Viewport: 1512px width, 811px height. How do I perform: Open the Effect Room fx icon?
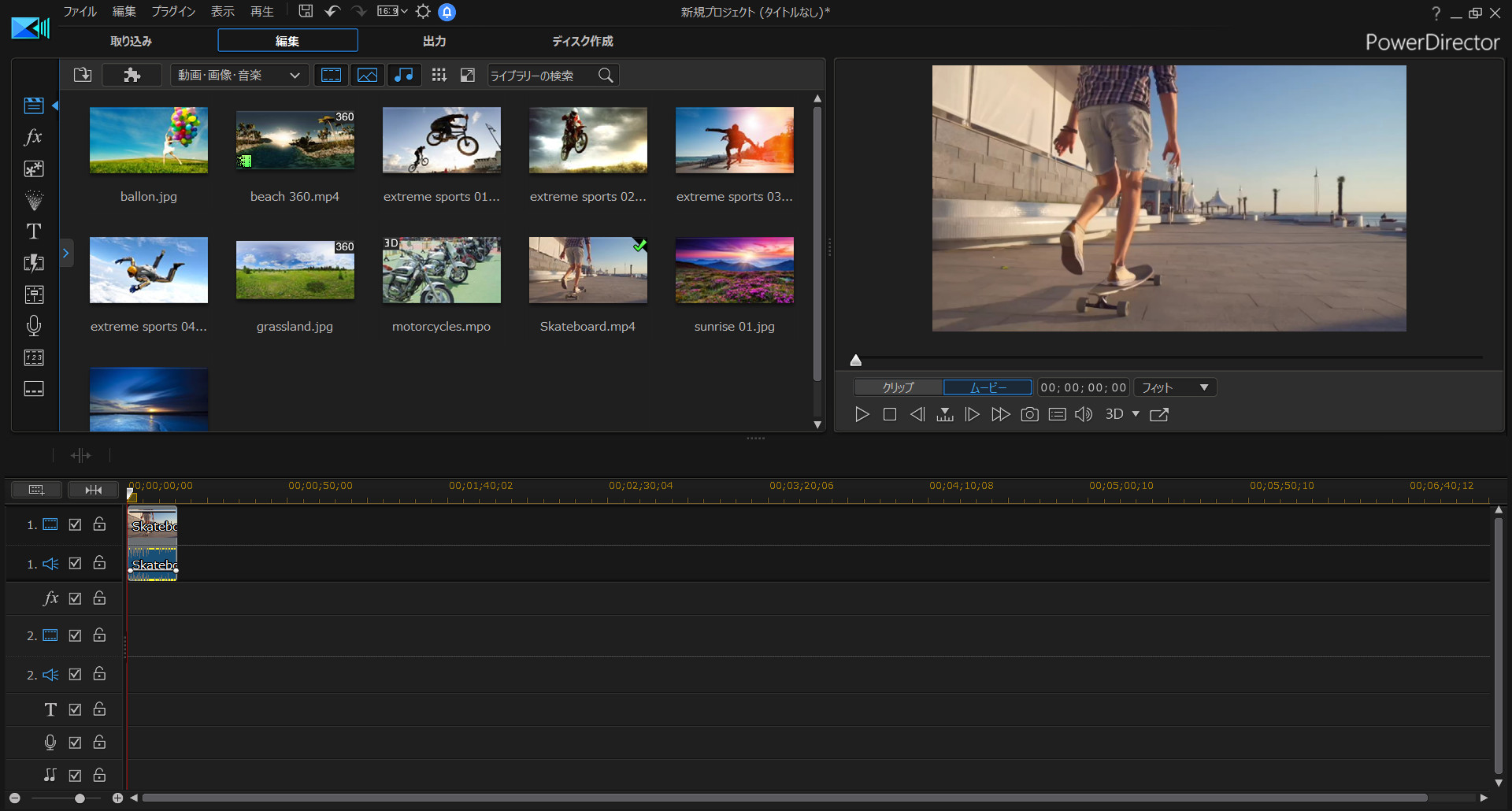coord(34,137)
